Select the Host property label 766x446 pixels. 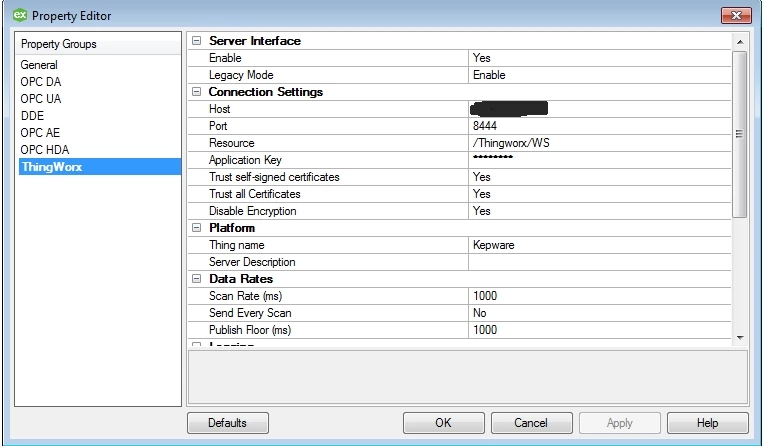click(219, 109)
